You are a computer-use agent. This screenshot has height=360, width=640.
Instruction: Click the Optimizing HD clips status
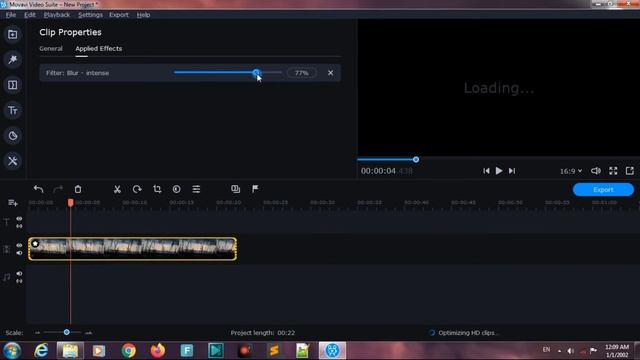[463, 333]
